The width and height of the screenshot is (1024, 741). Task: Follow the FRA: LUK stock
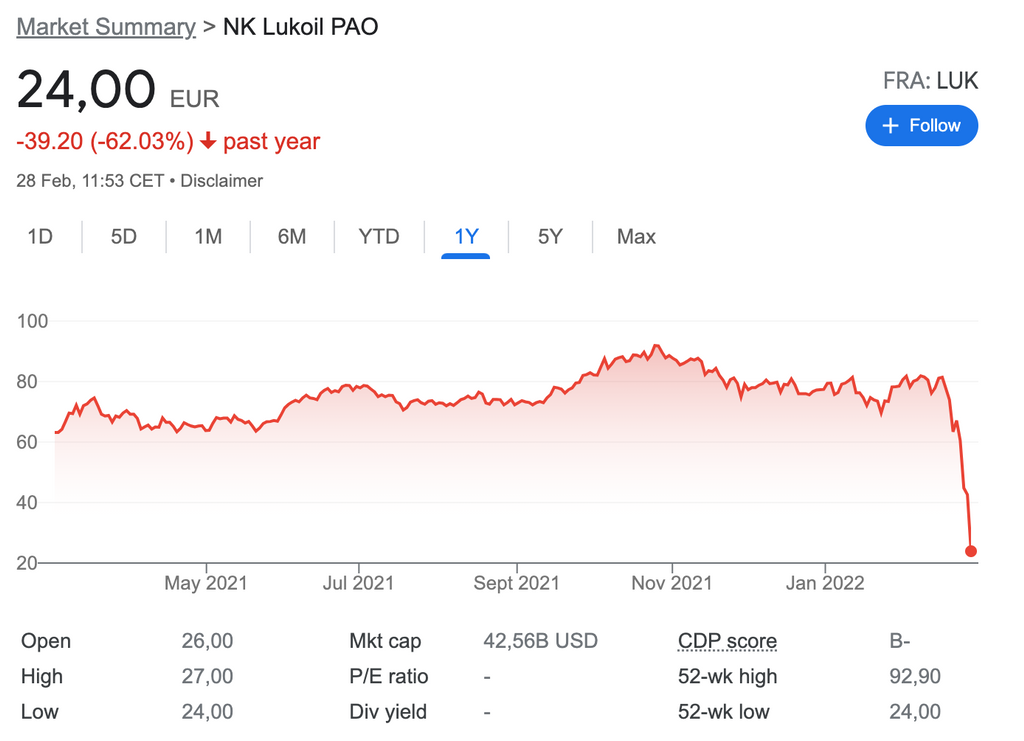pos(921,125)
